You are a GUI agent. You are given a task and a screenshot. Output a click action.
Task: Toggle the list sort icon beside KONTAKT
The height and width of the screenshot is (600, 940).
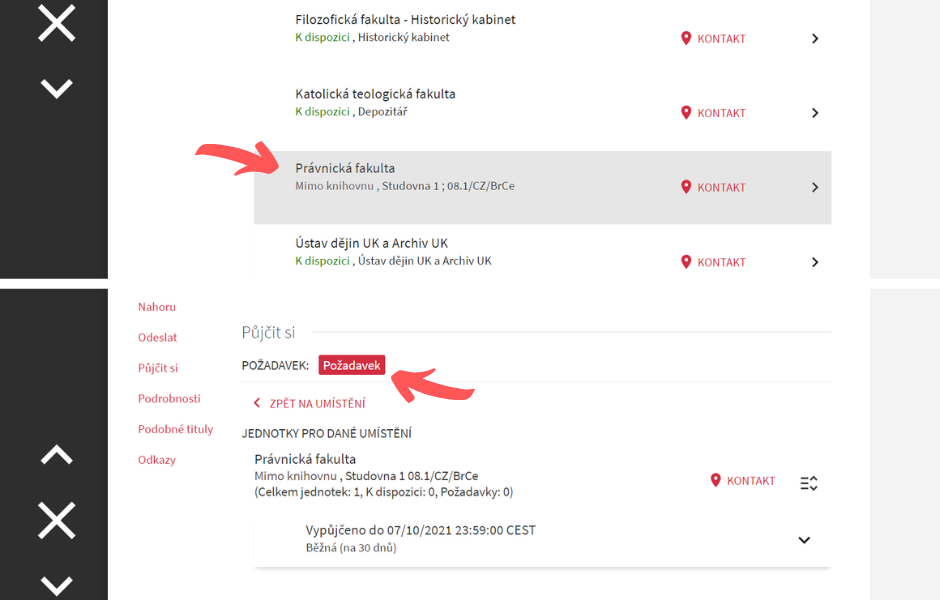[x=809, y=483]
